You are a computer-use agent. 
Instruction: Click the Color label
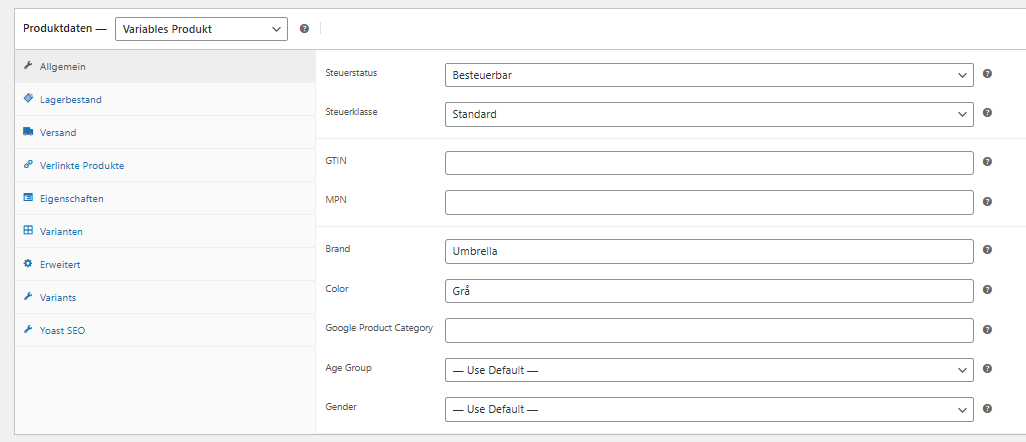coord(337,288)
